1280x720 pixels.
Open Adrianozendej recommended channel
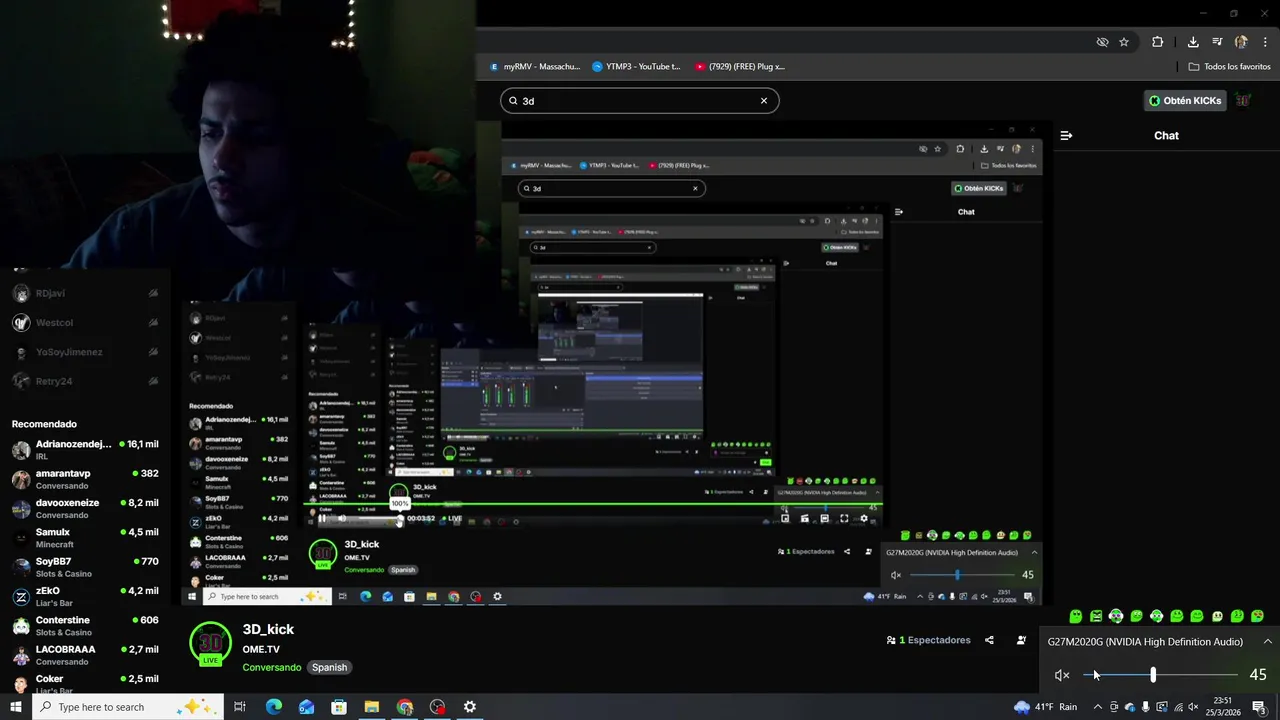coord(85,449)
